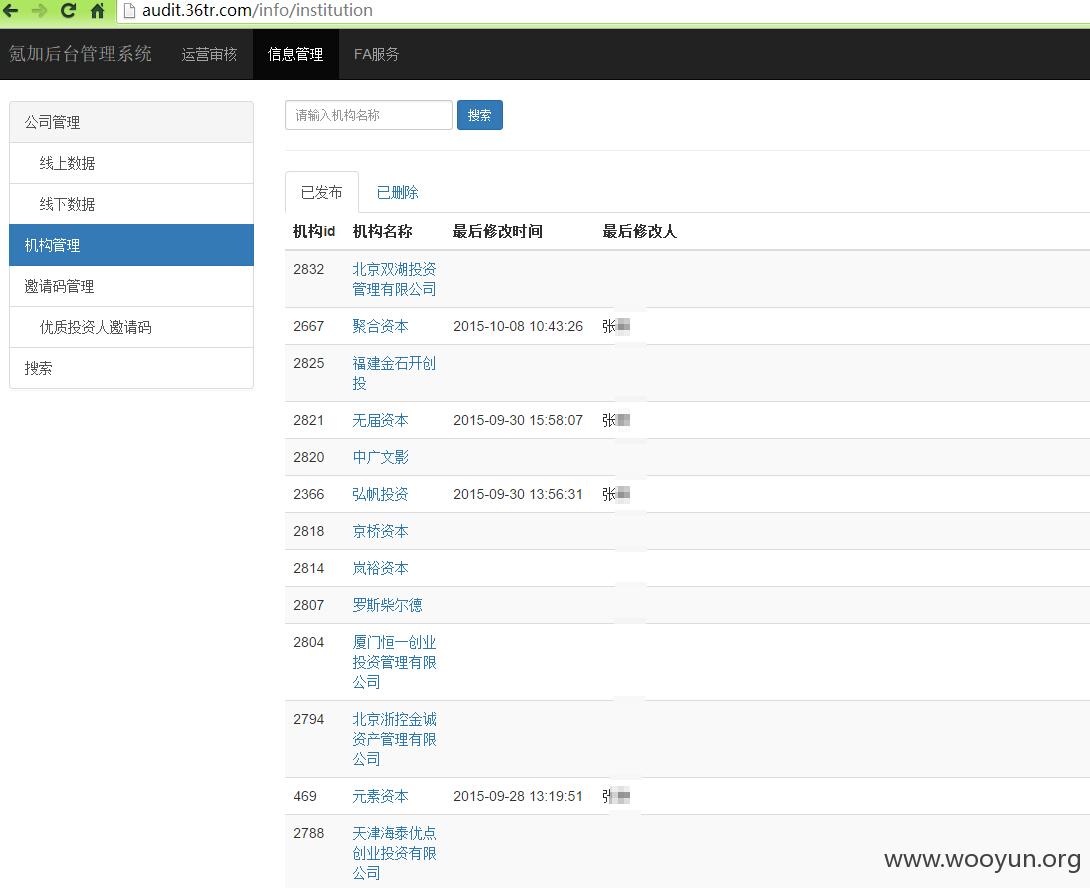Open the 聚合资本 institution link
This screenshot has width=1090, height=888.
click(380, 326)
